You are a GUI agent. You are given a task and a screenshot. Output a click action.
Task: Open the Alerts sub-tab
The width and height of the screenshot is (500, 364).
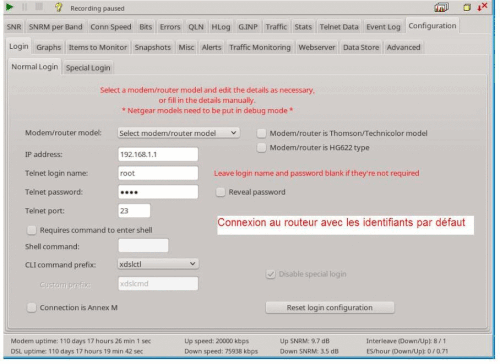211,47
